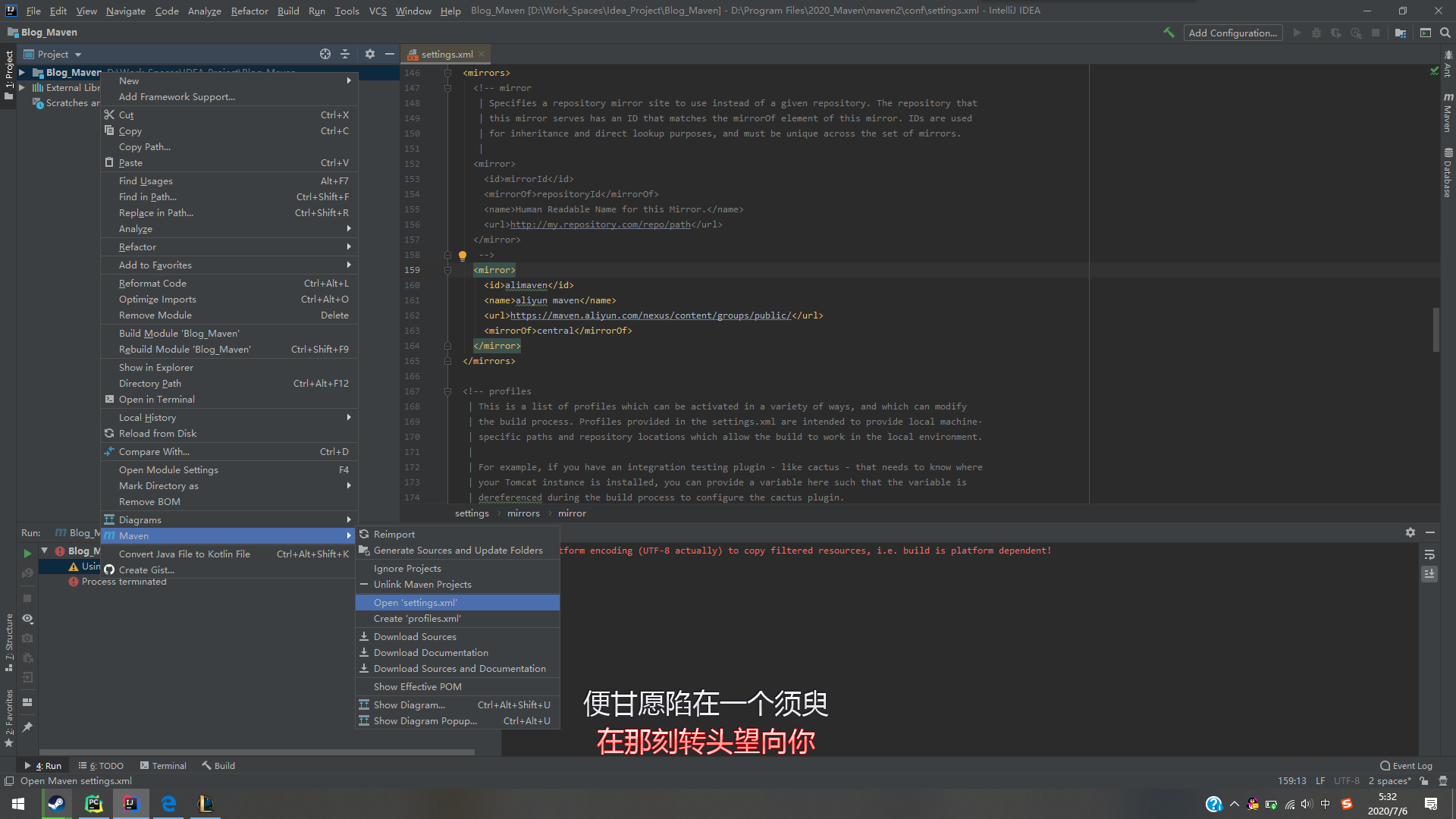Click the Debug bug icon in toolbar

pyautogui.click(x=1316, y=33)
